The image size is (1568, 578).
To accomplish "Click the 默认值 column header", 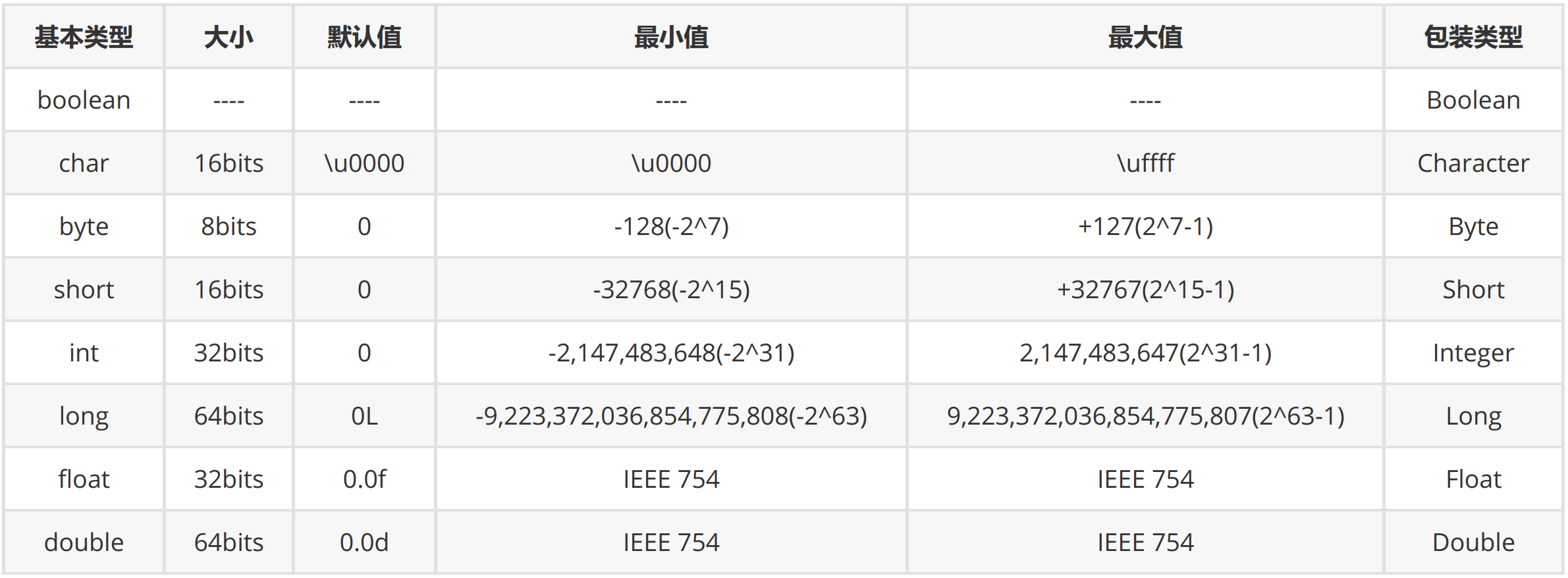I will tap(364, 37).
